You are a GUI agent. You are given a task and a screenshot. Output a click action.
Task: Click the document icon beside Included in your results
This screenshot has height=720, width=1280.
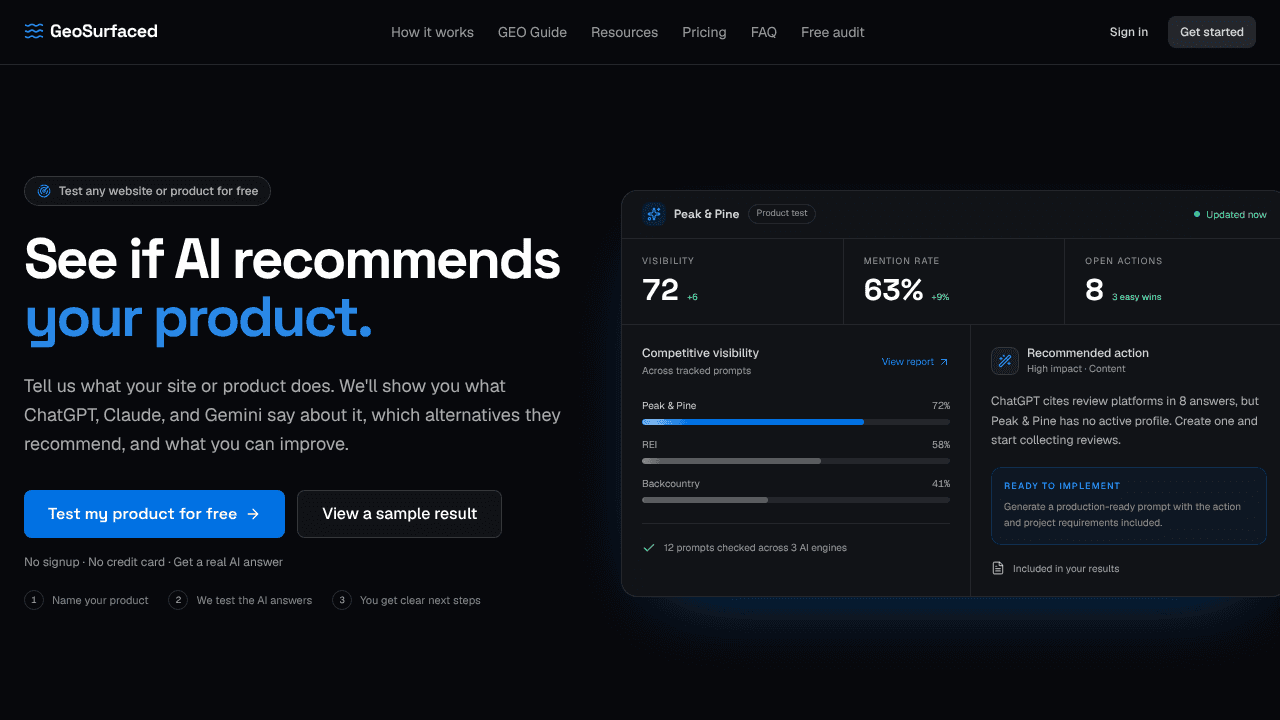(998, 568)
